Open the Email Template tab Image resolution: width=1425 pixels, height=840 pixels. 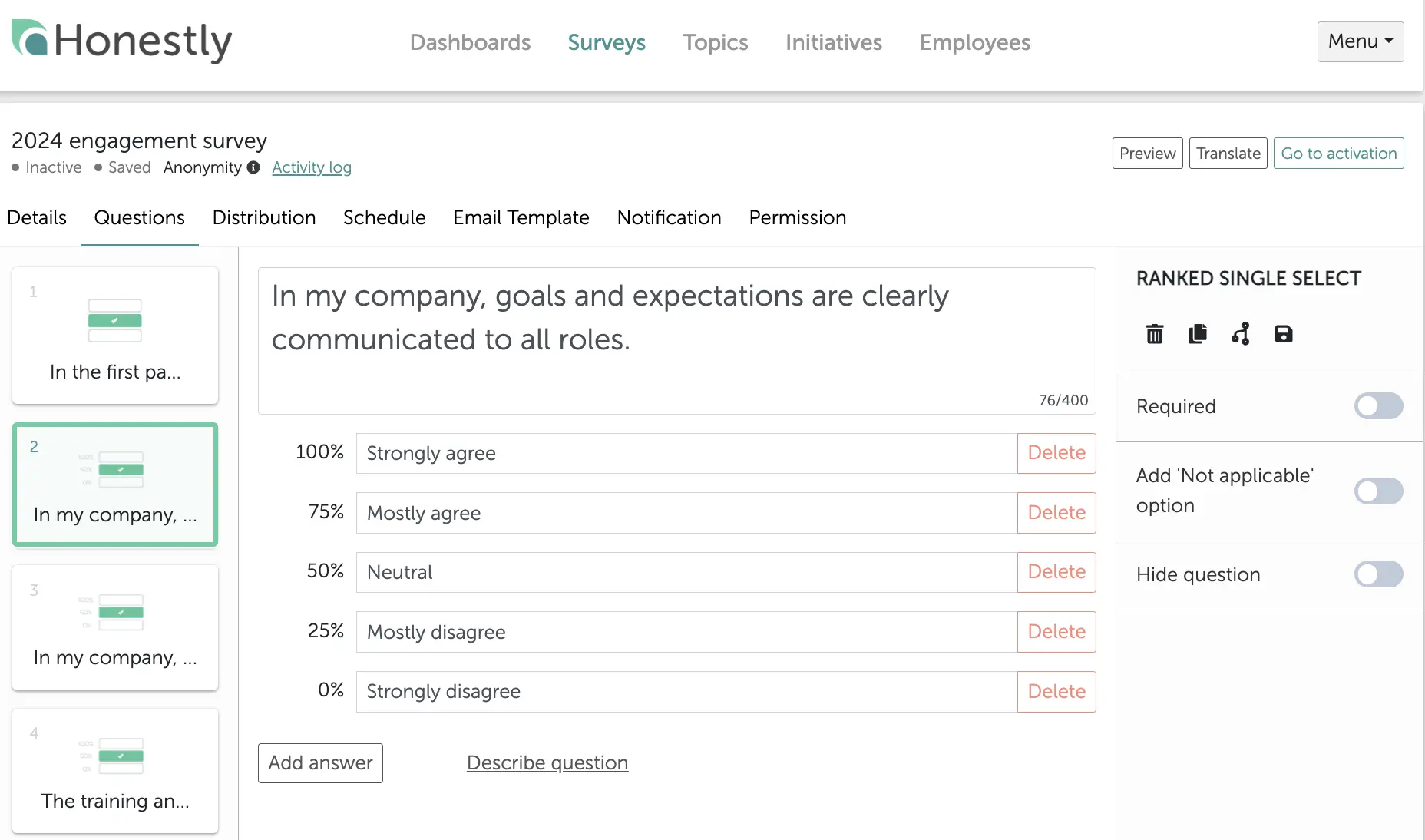[521, 218]
